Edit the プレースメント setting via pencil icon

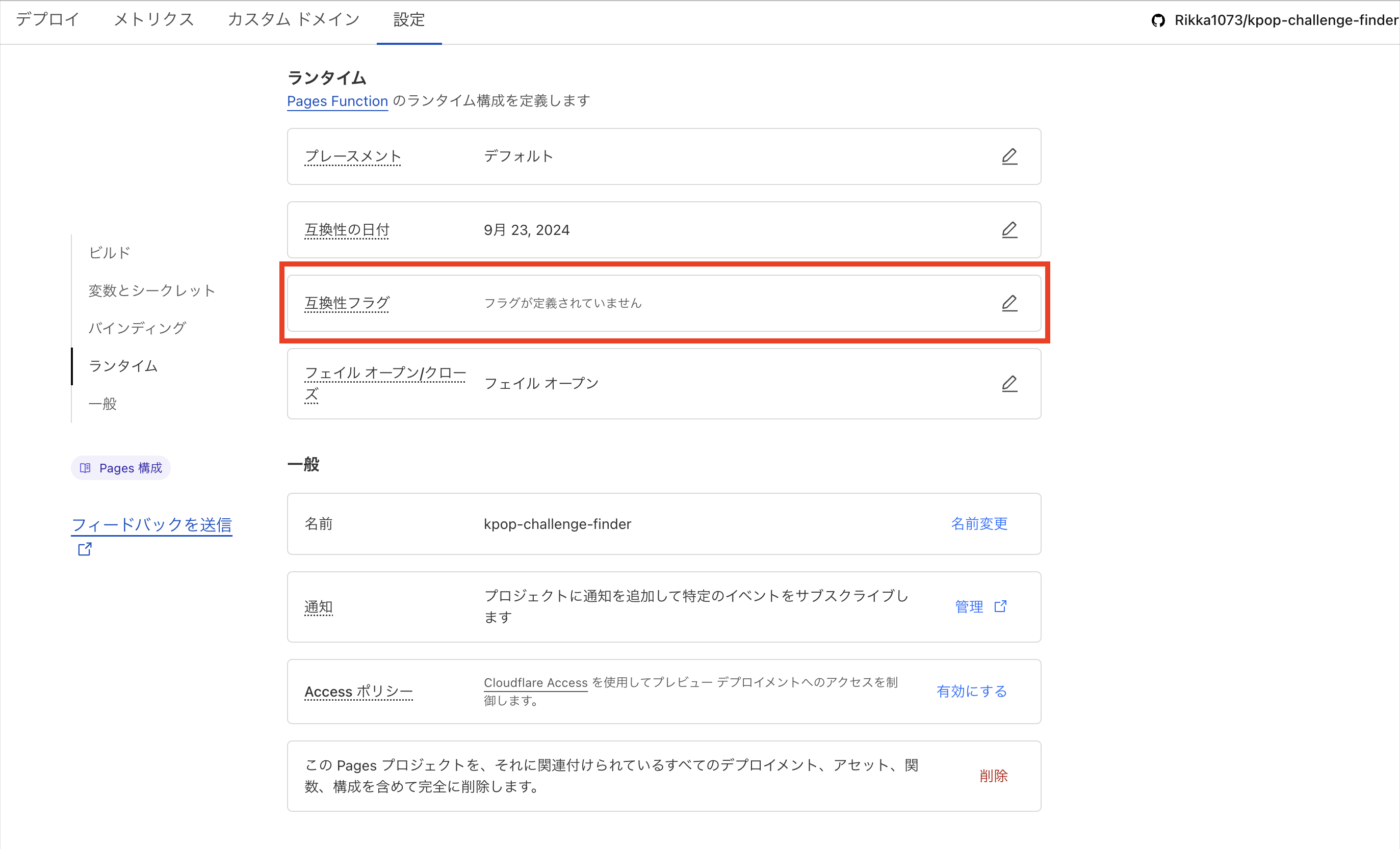(1009, 156)
